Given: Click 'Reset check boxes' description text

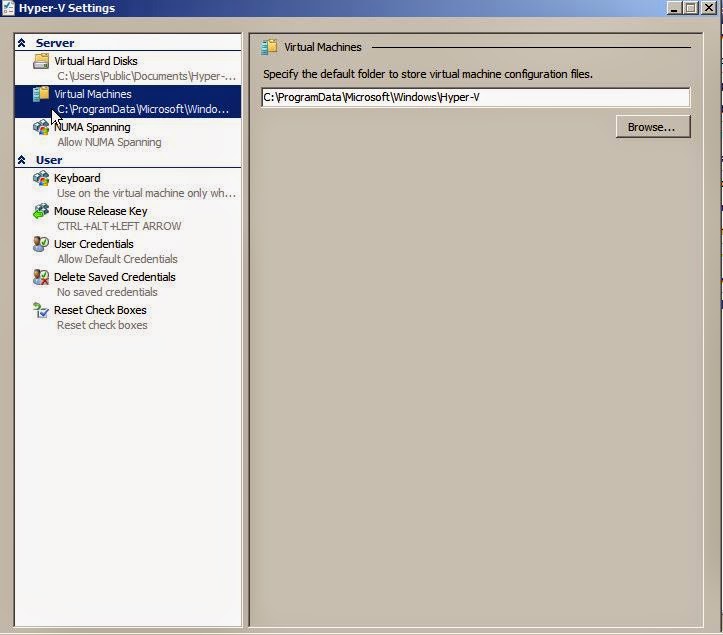Looking at the screenshot, I should tap(102, 325).
